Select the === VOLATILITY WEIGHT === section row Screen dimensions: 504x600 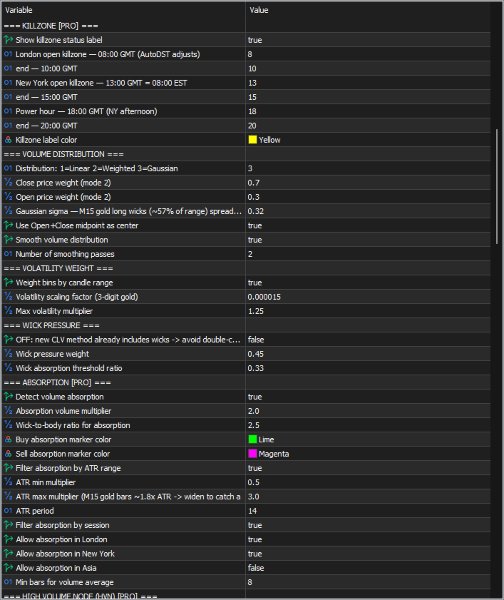[246, 268]
